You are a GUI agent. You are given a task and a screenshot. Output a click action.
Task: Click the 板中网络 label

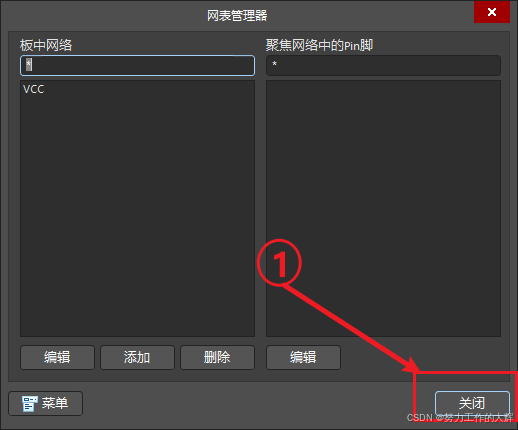pos(46,45)
